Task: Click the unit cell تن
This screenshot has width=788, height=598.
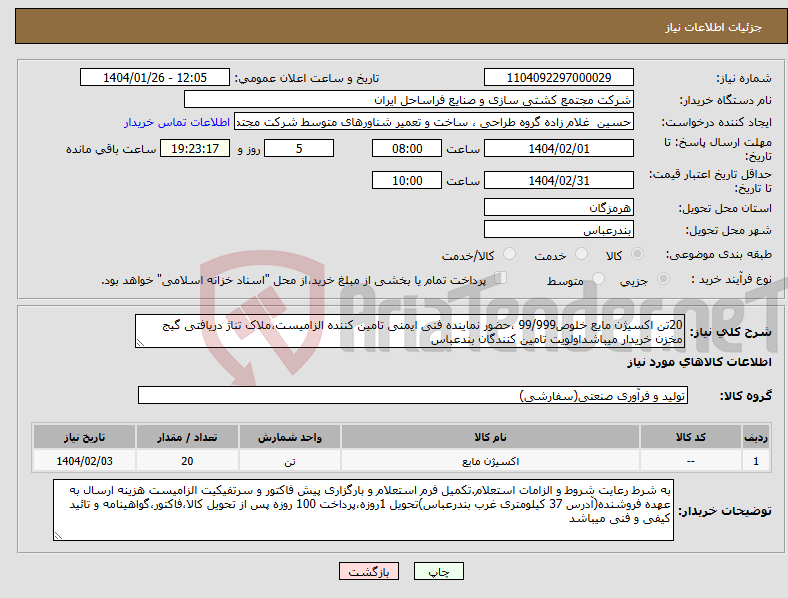Action: click(x=290, y=461)
